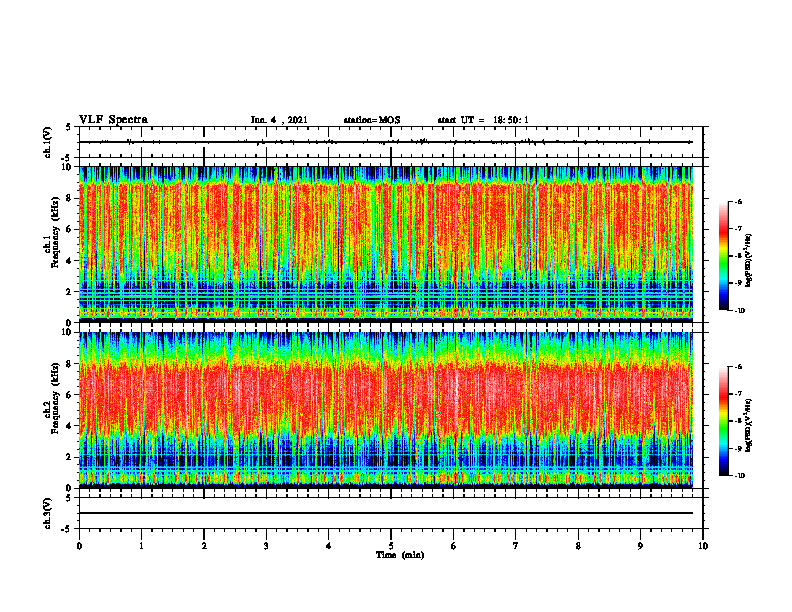Click the "ch.3(V)" axis label

point(47,513)
